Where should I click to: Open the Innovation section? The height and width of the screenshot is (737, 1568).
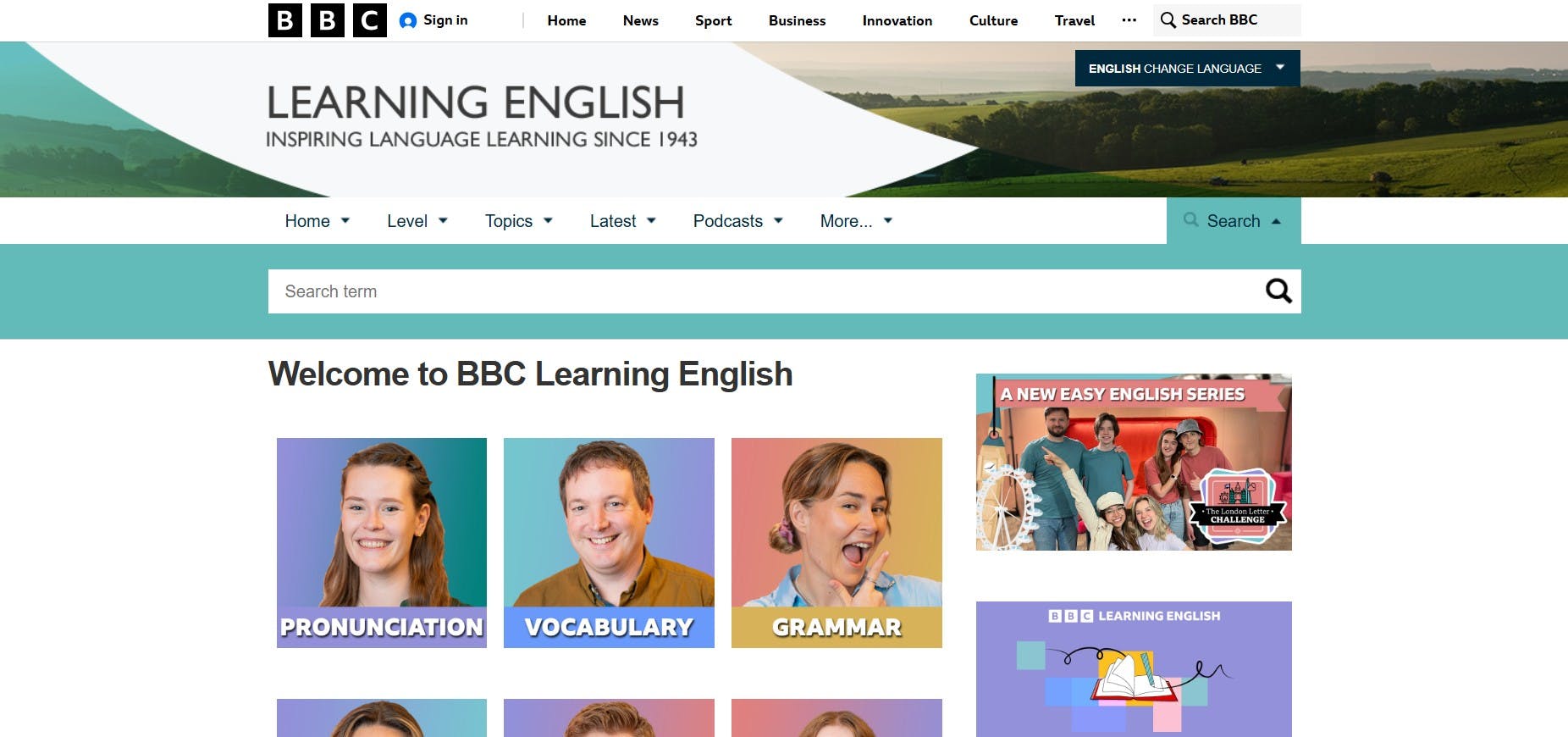[x=897, y=20]
